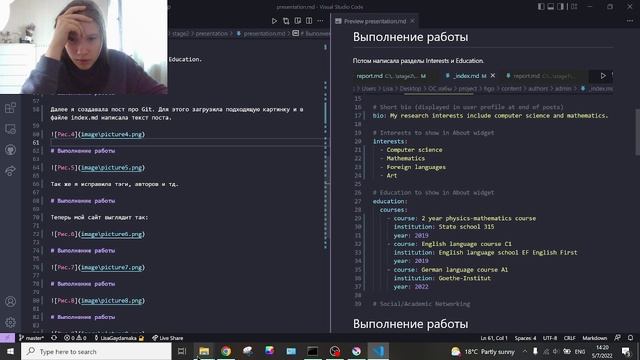The image size is (640, 360).
Task: Click the preview pane vertical scrollbar
Action: tap(637, 132)
